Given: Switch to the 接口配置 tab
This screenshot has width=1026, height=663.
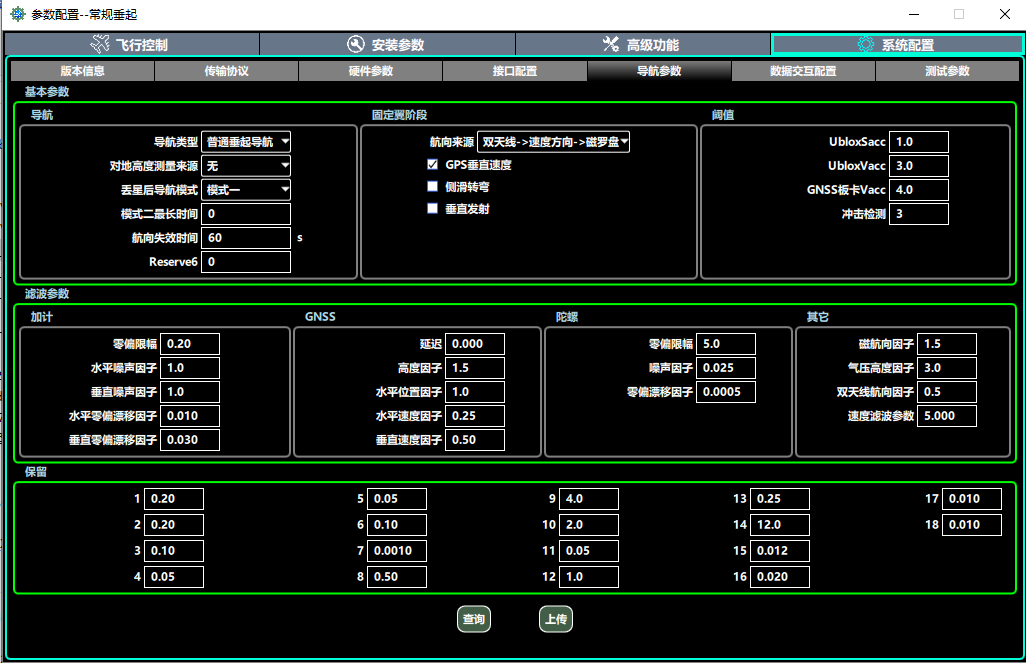Looking at the screenshot, I should 515,71.
